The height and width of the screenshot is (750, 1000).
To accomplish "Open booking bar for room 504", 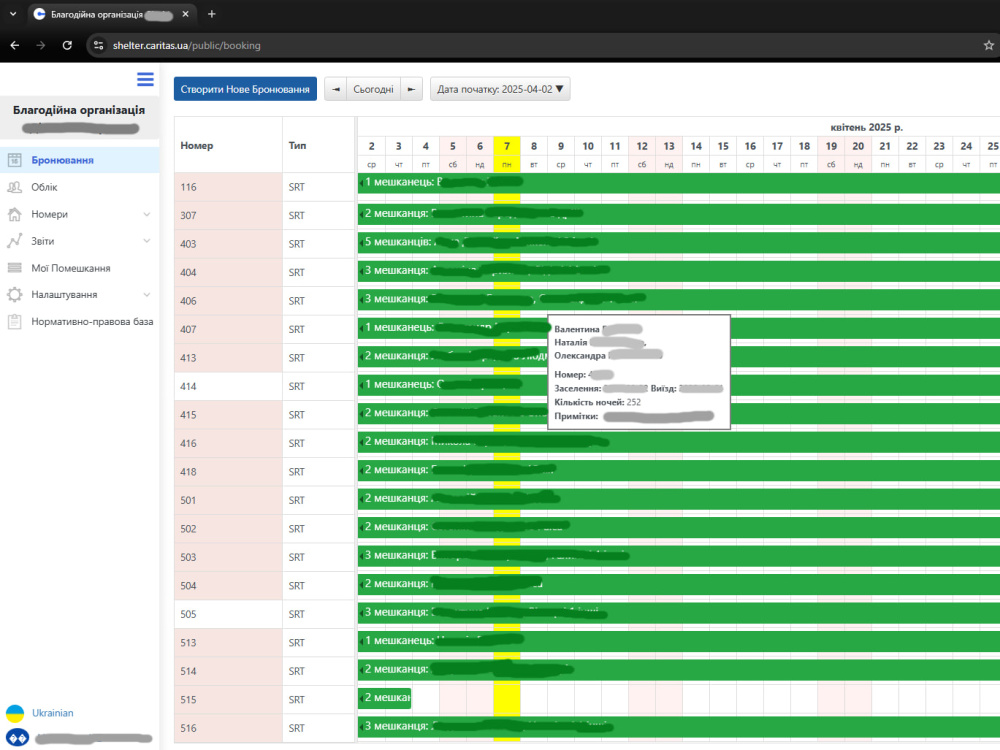I will point(679,584).
